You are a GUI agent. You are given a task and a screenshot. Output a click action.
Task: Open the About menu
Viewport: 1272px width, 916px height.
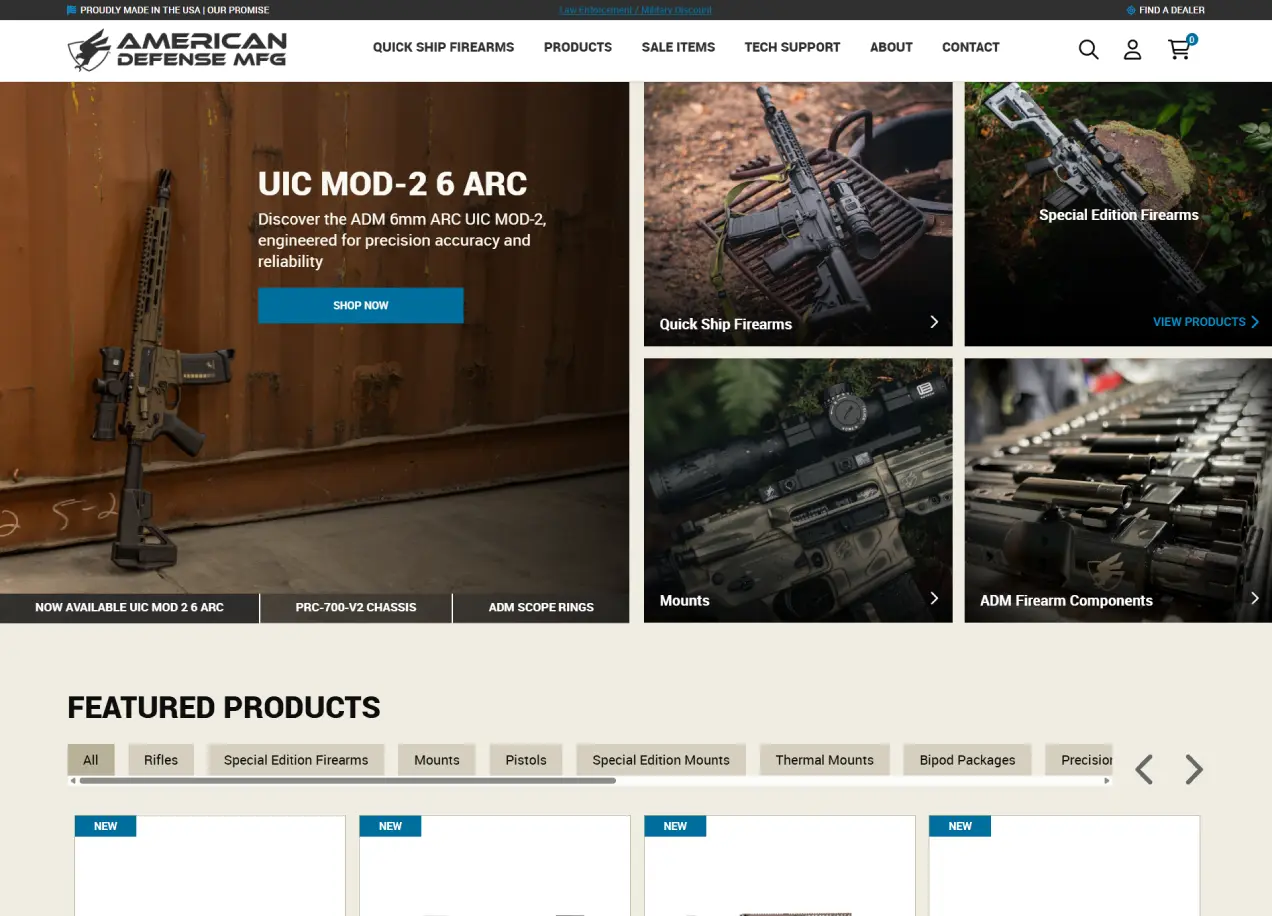[x=891, y=47]
